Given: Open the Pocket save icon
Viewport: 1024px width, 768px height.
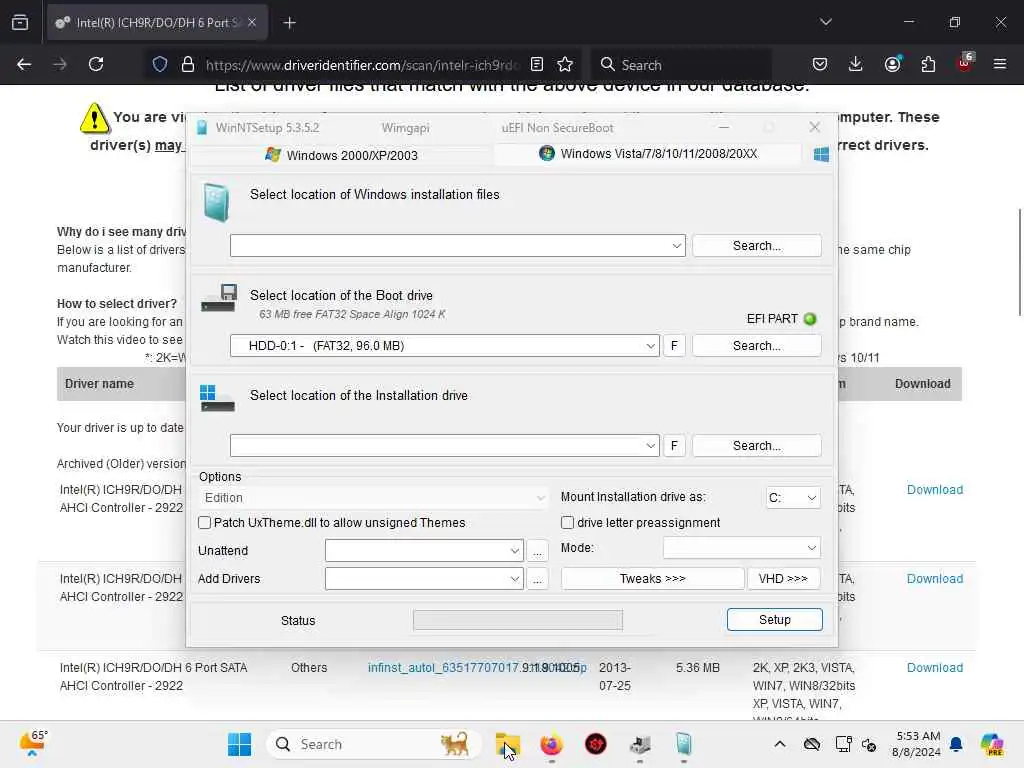Looking at the screenshot, I should point(820,64).
